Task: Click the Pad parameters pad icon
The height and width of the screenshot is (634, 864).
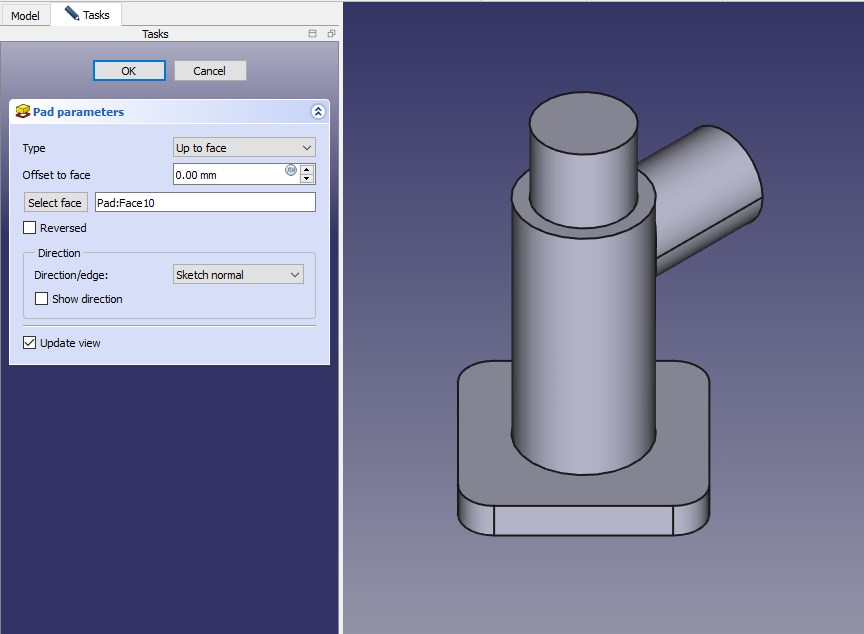Action: 22,112
